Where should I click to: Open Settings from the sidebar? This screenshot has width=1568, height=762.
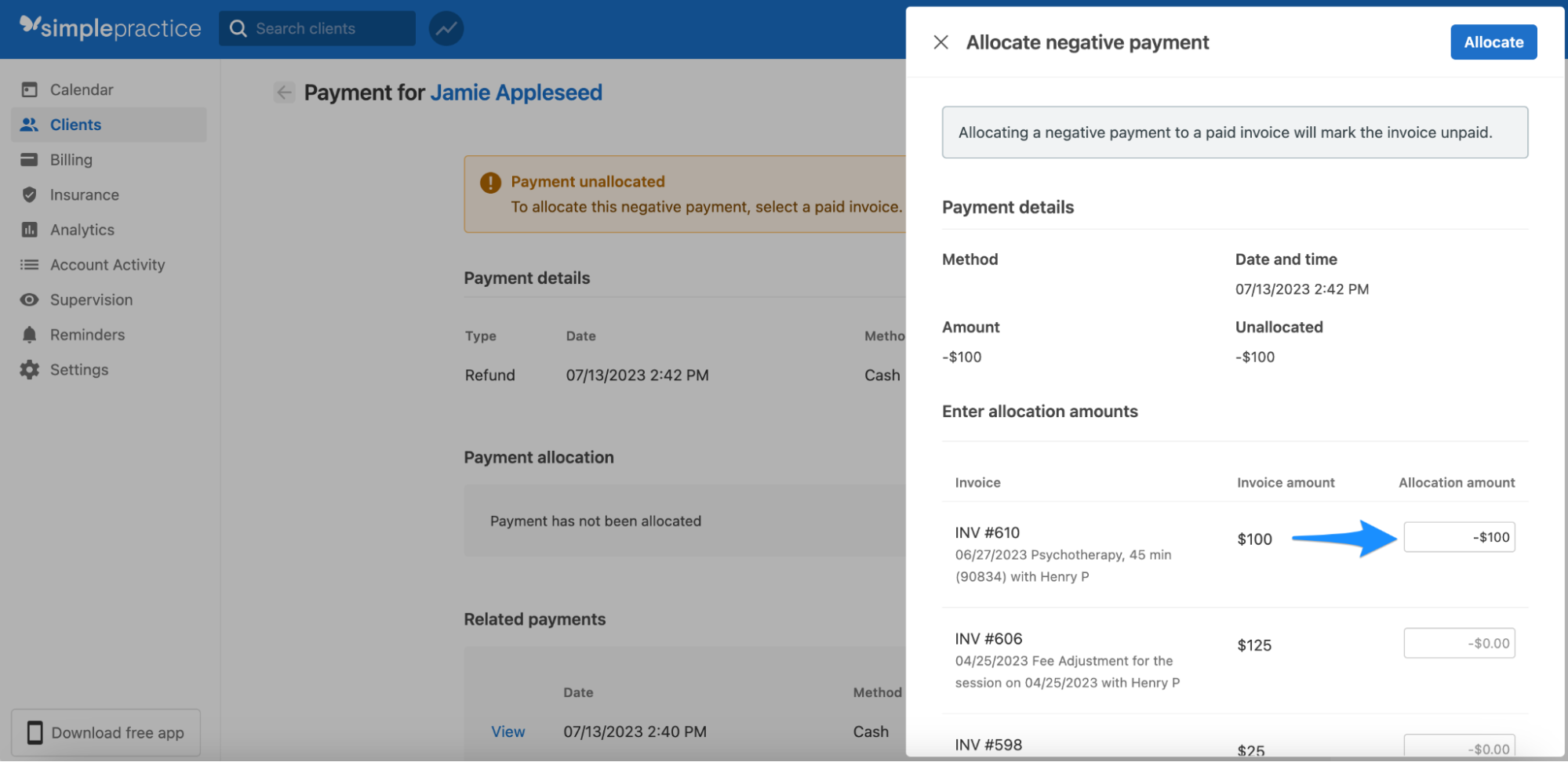[x=79, y=369]
